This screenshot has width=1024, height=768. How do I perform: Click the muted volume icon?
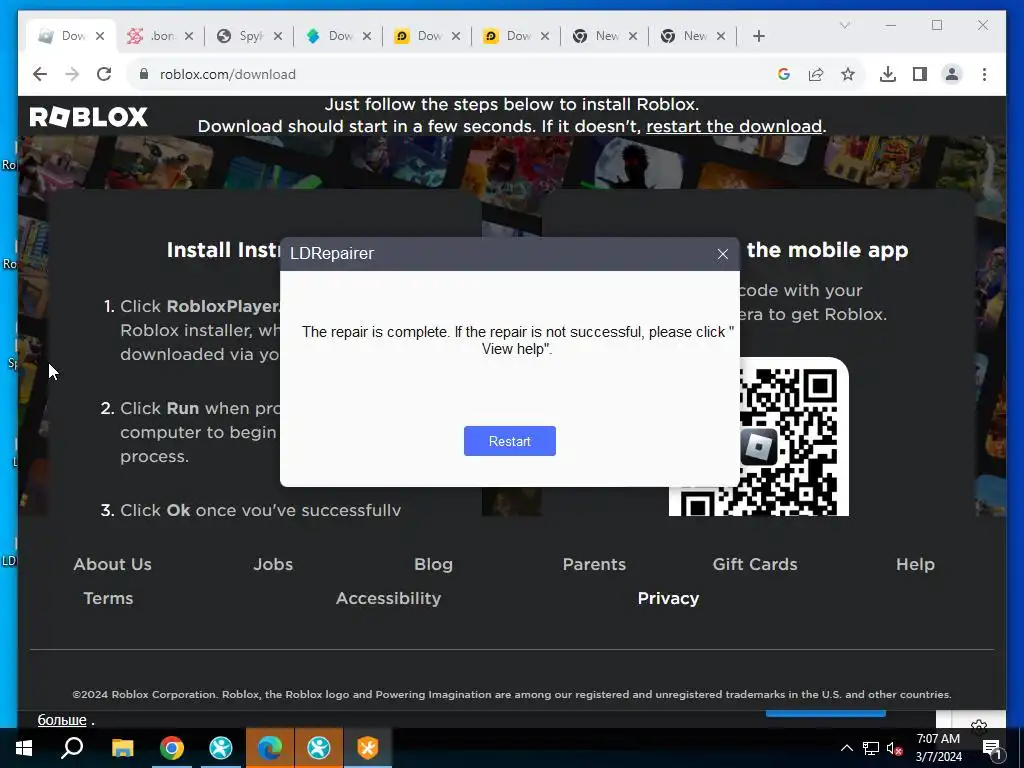point(894,748)
